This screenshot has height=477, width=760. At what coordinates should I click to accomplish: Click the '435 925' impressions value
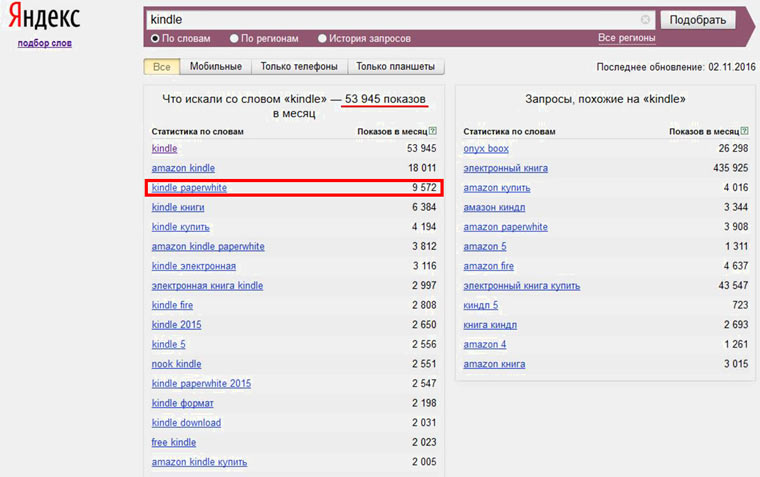point(730,168)
